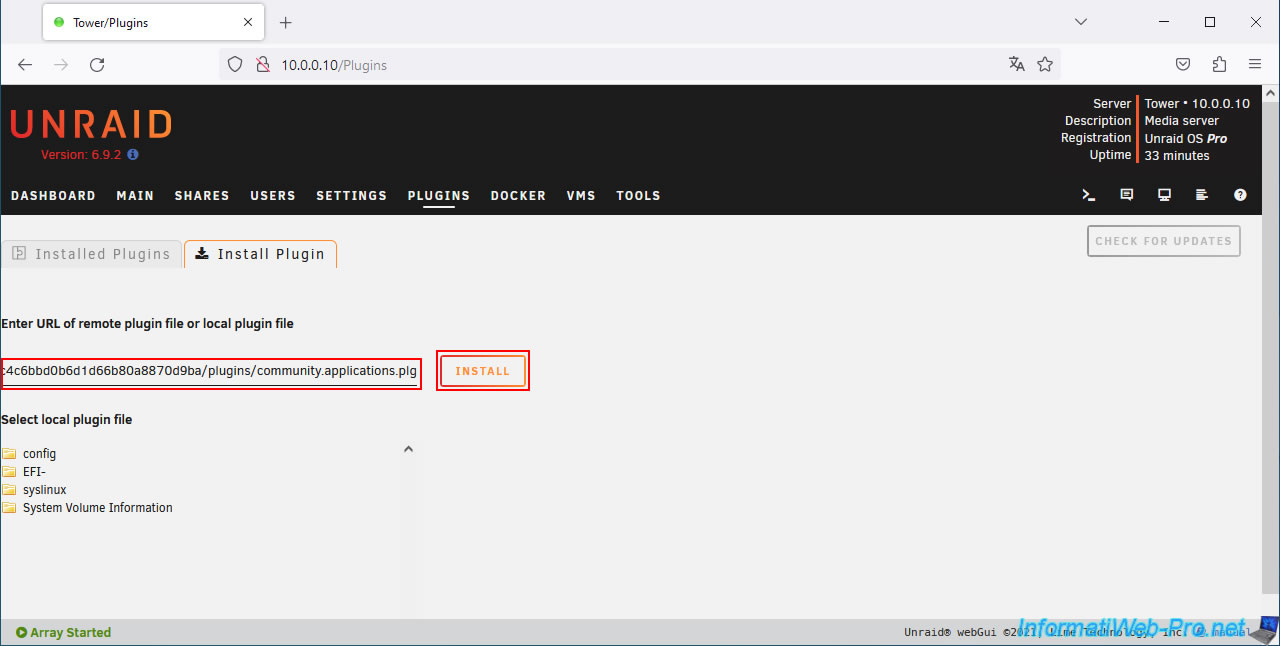The height and width of the screenshot is (646, 1280).
Task: Click the browser translate page icon
Action: point(1017,64)
